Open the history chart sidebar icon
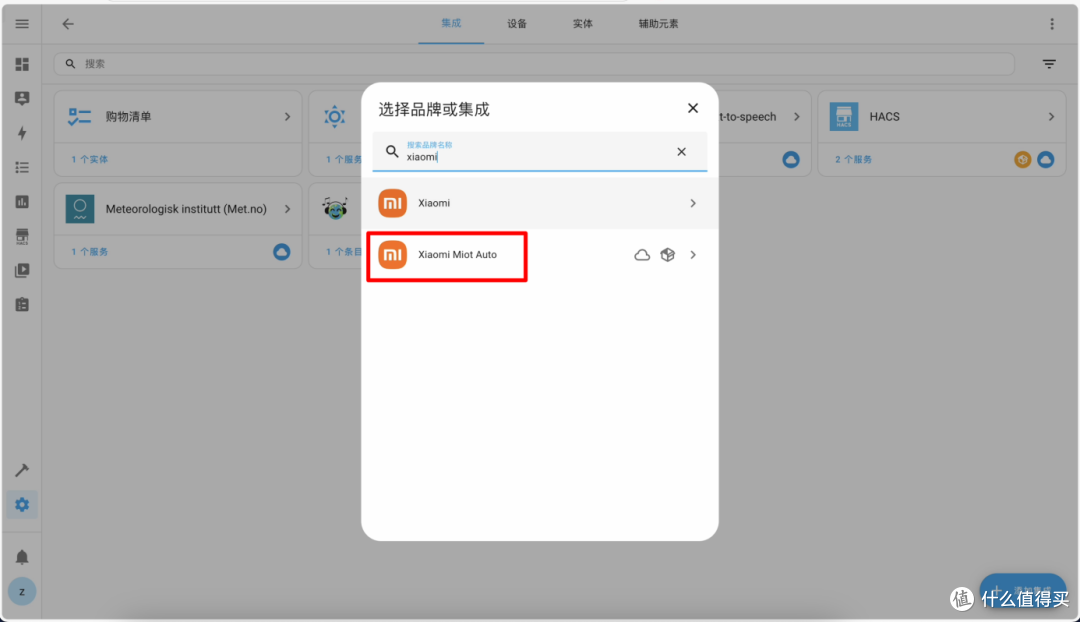 (x=22, y=202)
